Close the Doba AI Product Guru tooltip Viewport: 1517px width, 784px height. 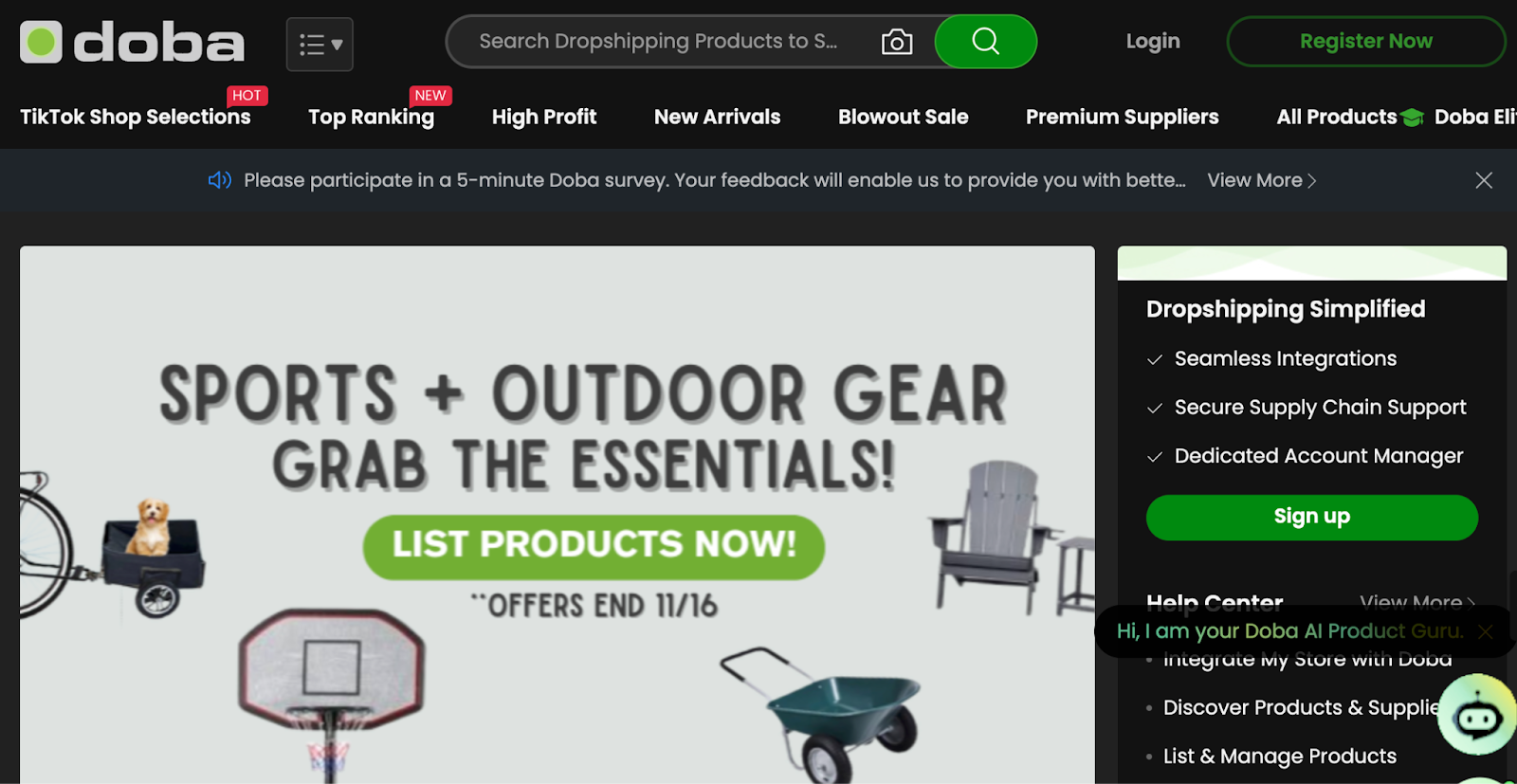click(x=1486, y=631)
